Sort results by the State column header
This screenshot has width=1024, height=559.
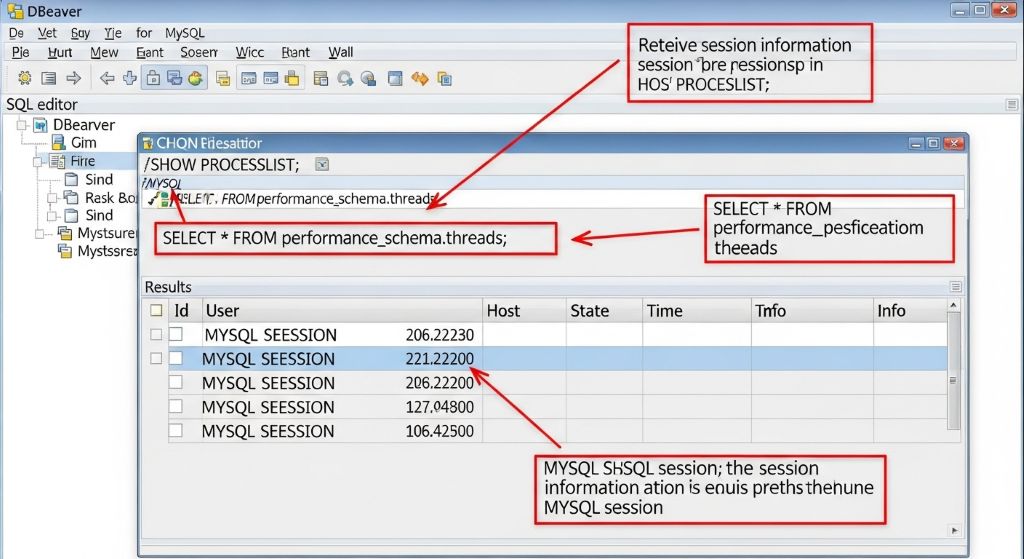click(604, 310)
